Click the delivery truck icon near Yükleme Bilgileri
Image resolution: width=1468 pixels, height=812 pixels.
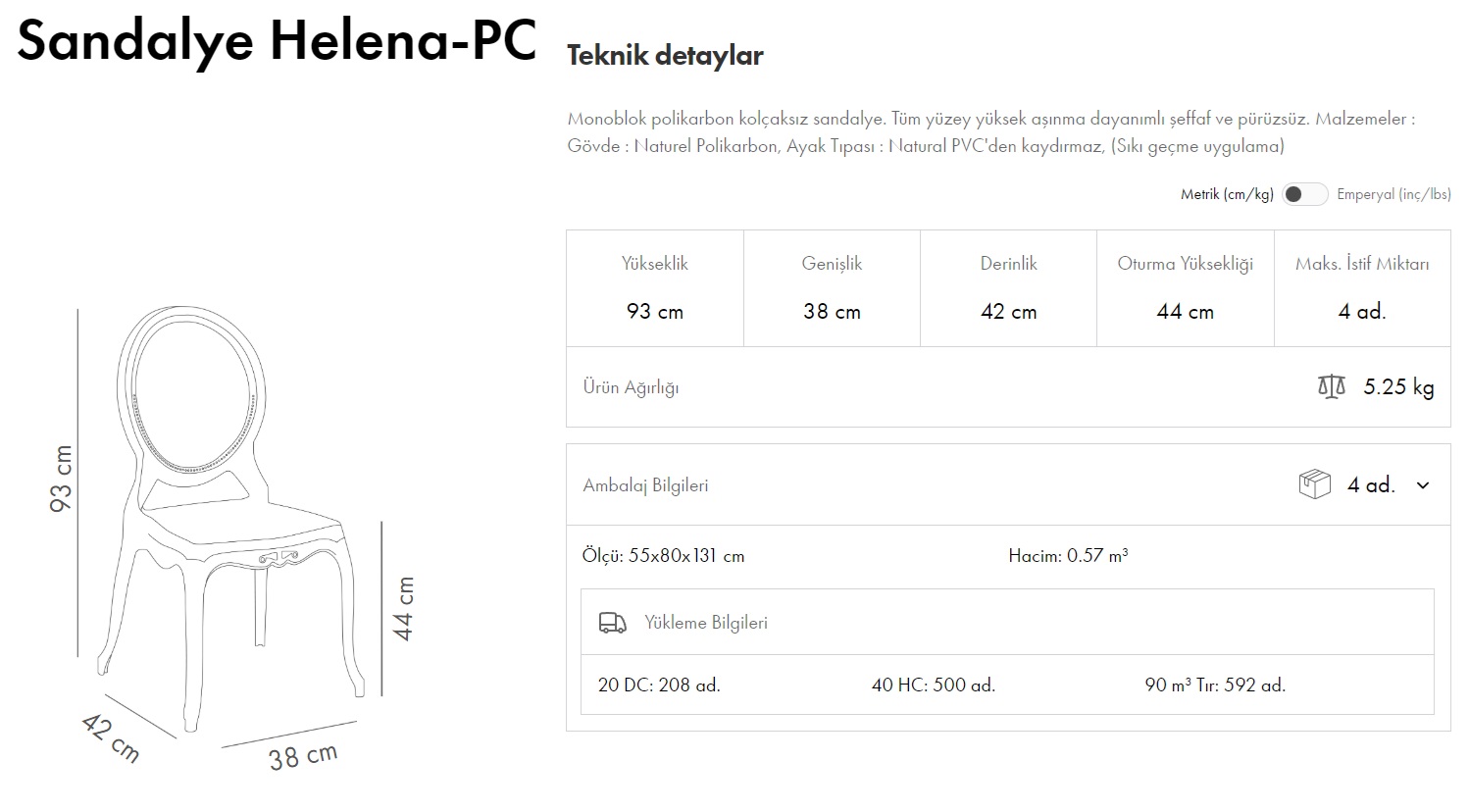[x=611, y=623]
